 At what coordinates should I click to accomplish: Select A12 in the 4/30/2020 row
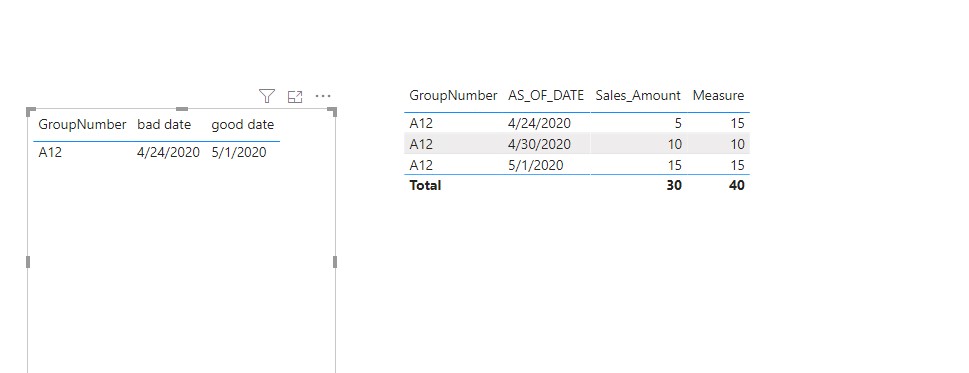421,145
